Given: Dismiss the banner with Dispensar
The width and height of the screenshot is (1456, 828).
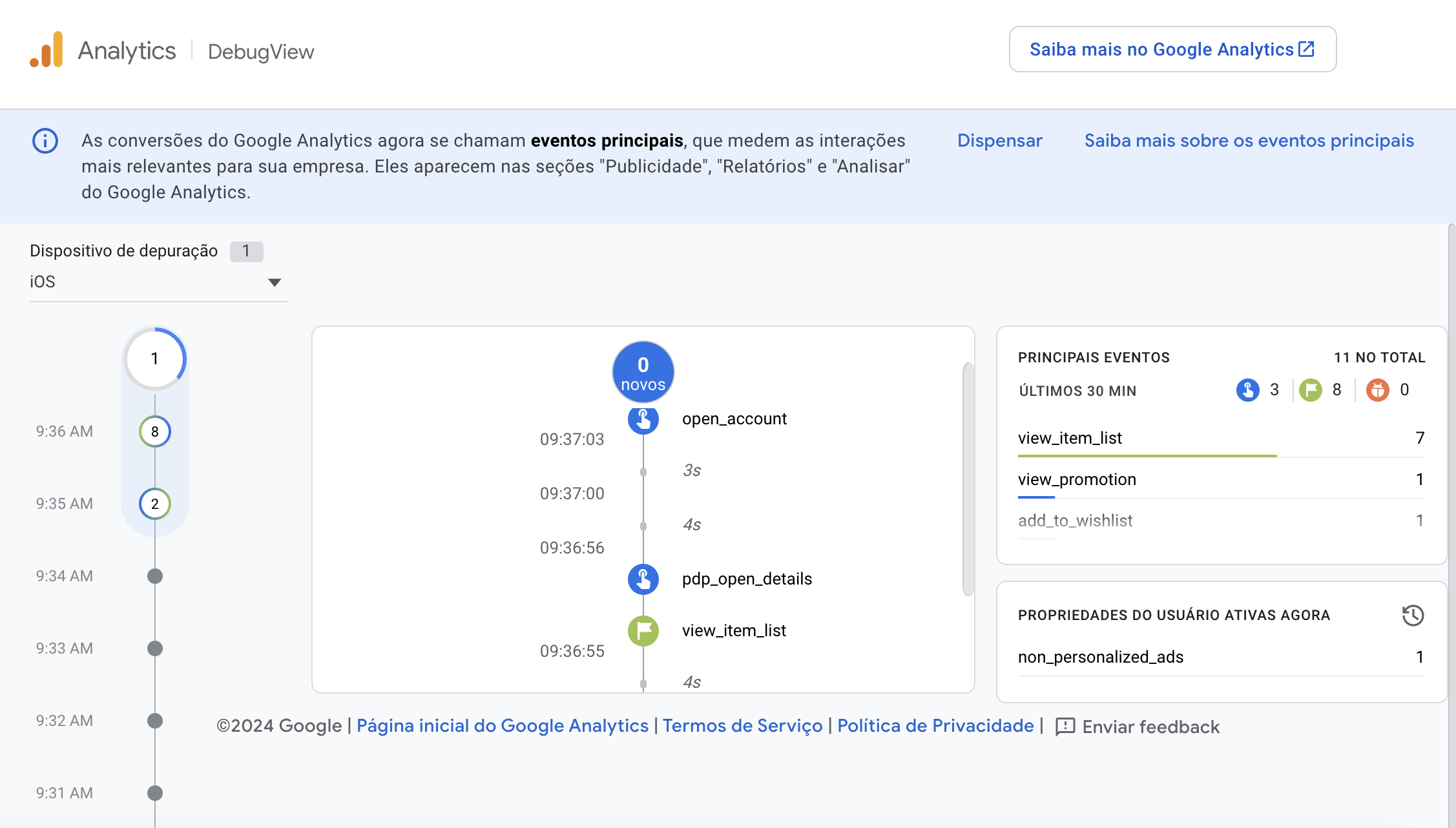Looking at the screenshot, I should pyautogui.click(x=999, y=141).
